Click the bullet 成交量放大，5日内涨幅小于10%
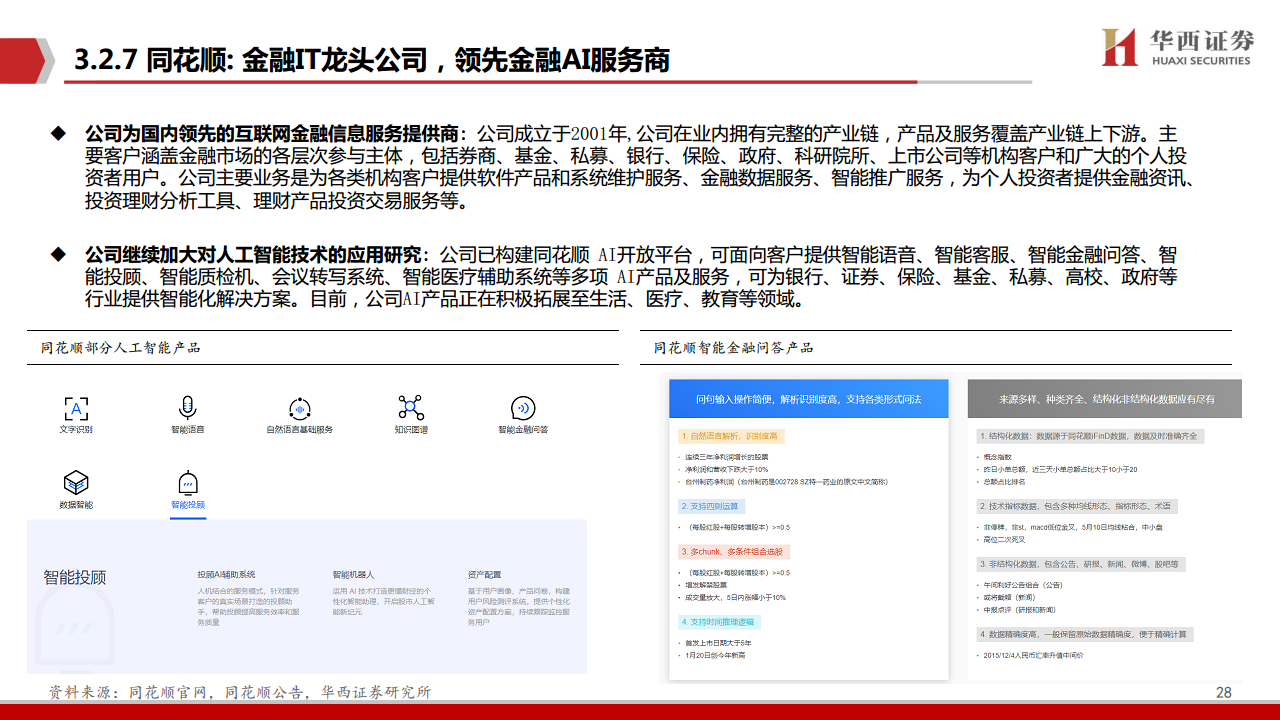 [x=735, y=597]
